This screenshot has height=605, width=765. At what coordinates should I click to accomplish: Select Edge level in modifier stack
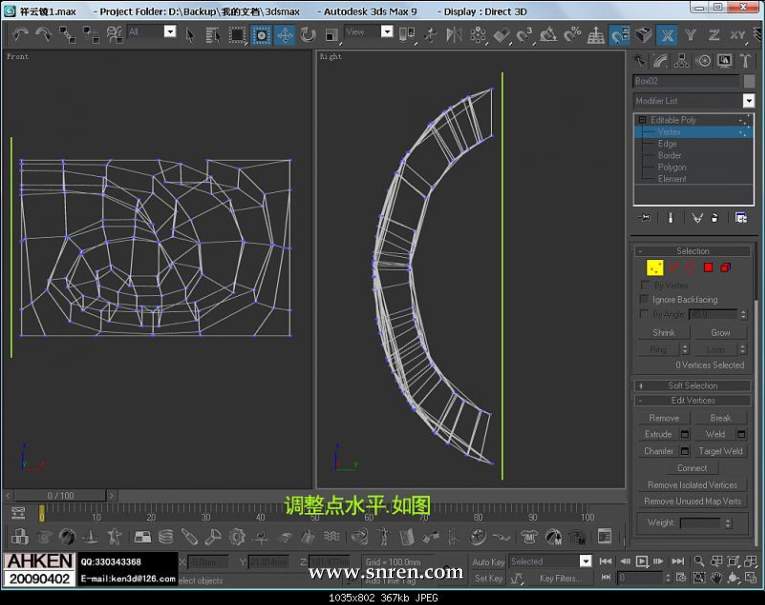(x=667, y=144)
